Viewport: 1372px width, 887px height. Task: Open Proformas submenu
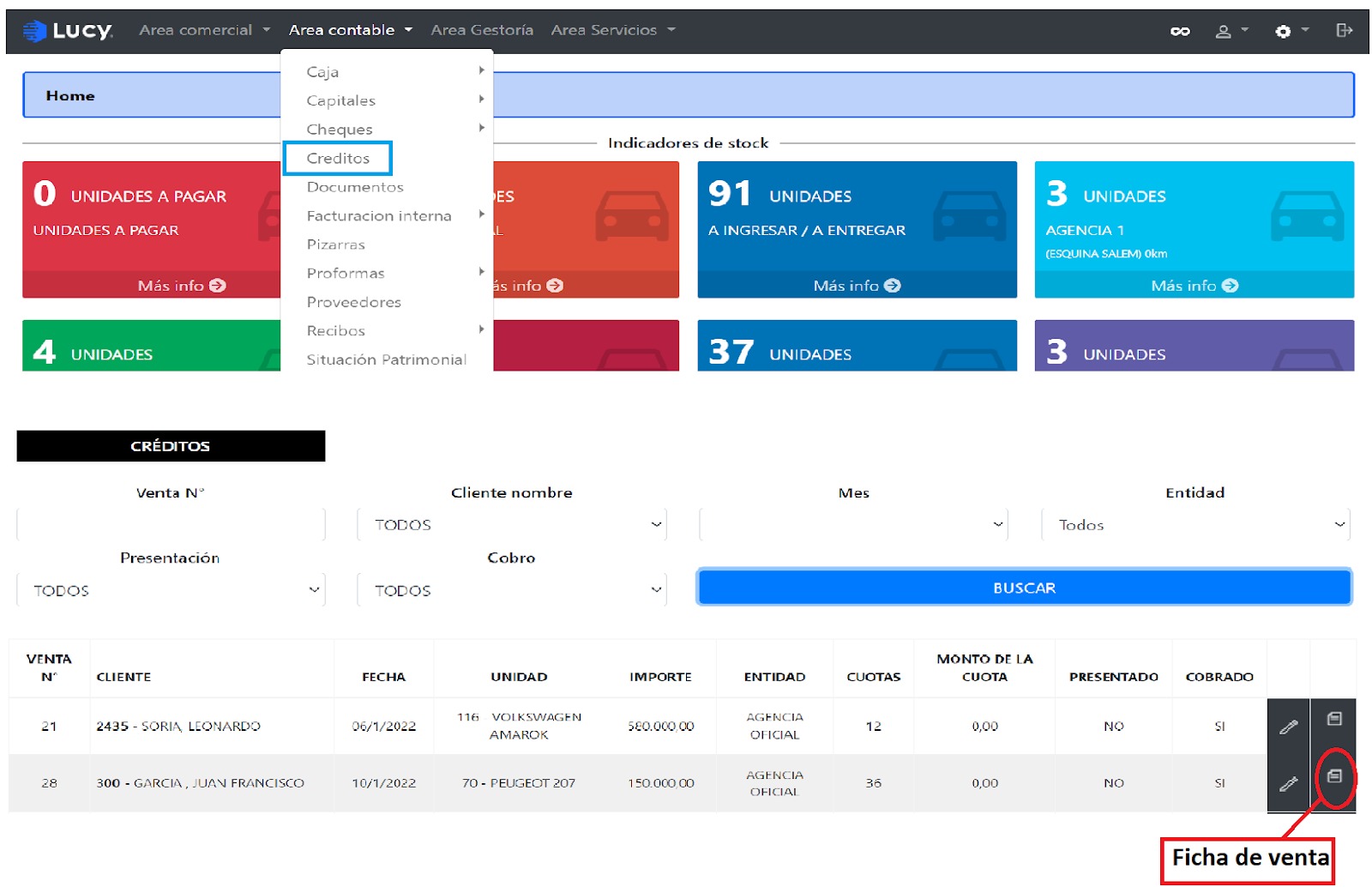pos(387,274)
